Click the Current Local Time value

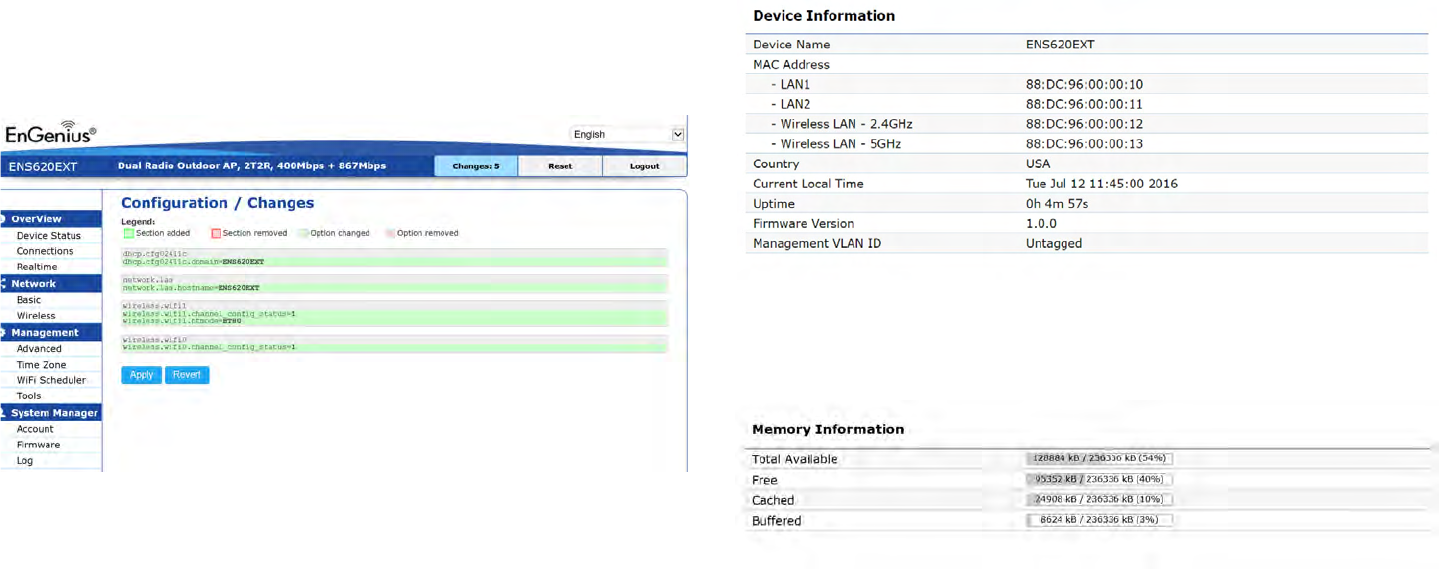tap(1101, 184)
